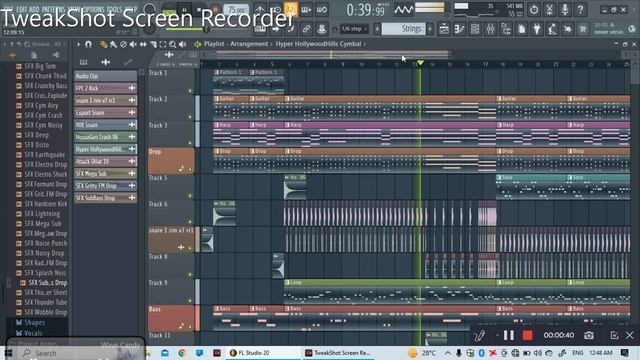
Task: Toggle mute LED on Track 5
Action: tap(190, 196)
